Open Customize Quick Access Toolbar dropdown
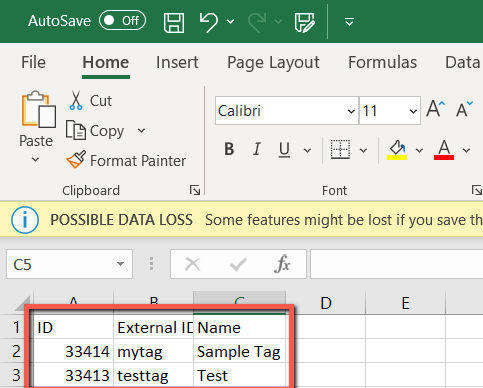The image size is (483, 388). 349,22
